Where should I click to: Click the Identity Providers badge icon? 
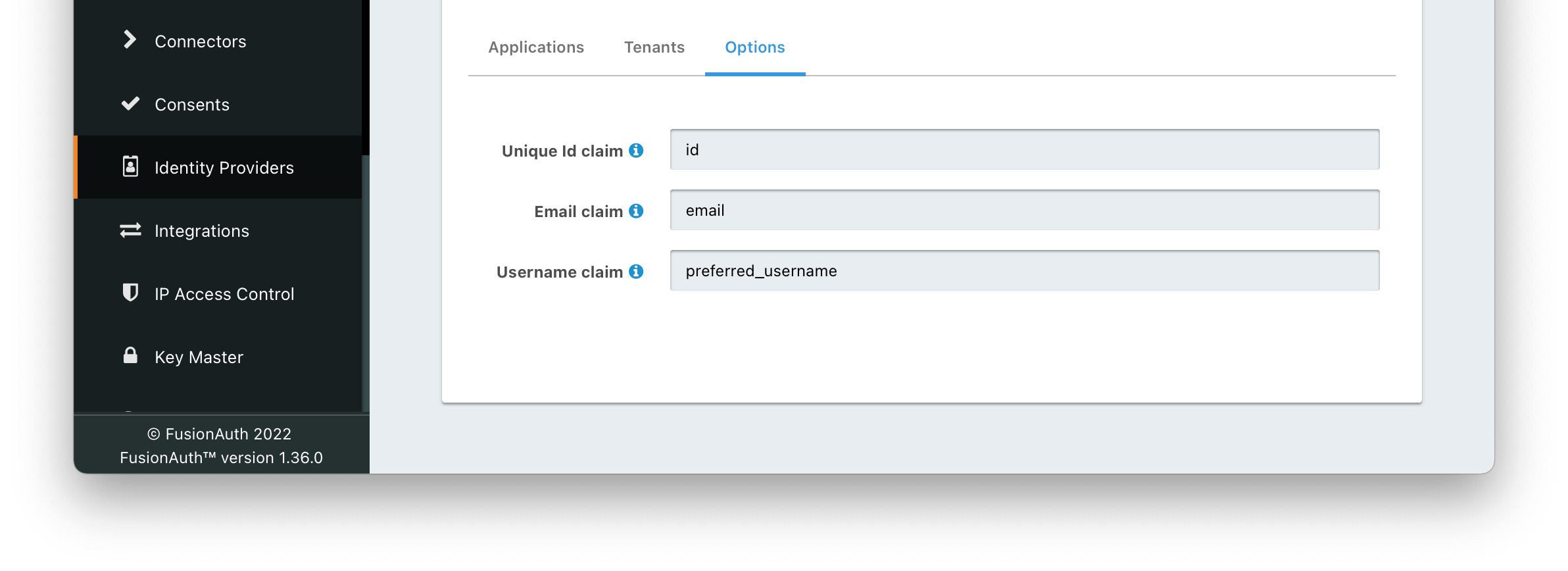pos(130,166)
